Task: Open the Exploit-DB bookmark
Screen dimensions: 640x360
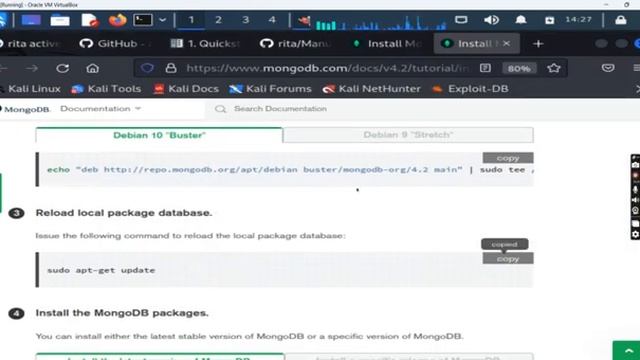Action: (470, 89)
